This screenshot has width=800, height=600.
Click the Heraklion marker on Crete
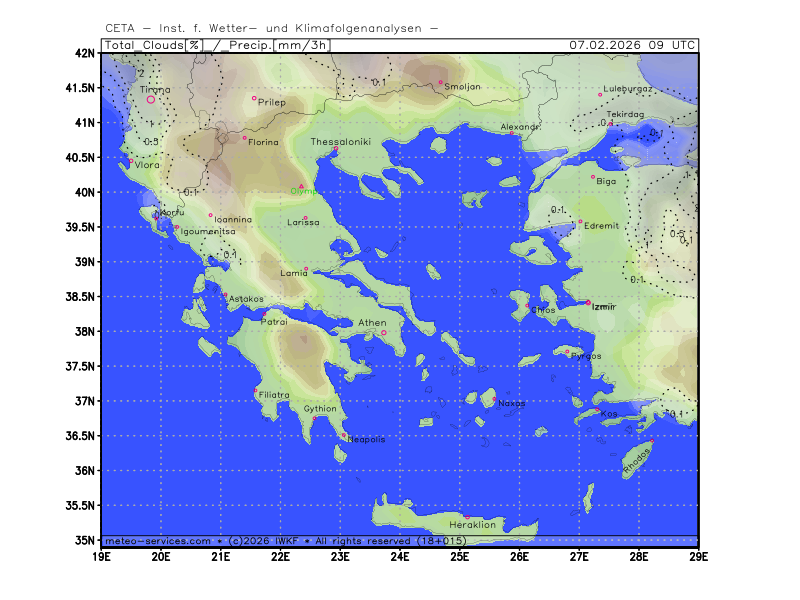[x=466, y=517]
